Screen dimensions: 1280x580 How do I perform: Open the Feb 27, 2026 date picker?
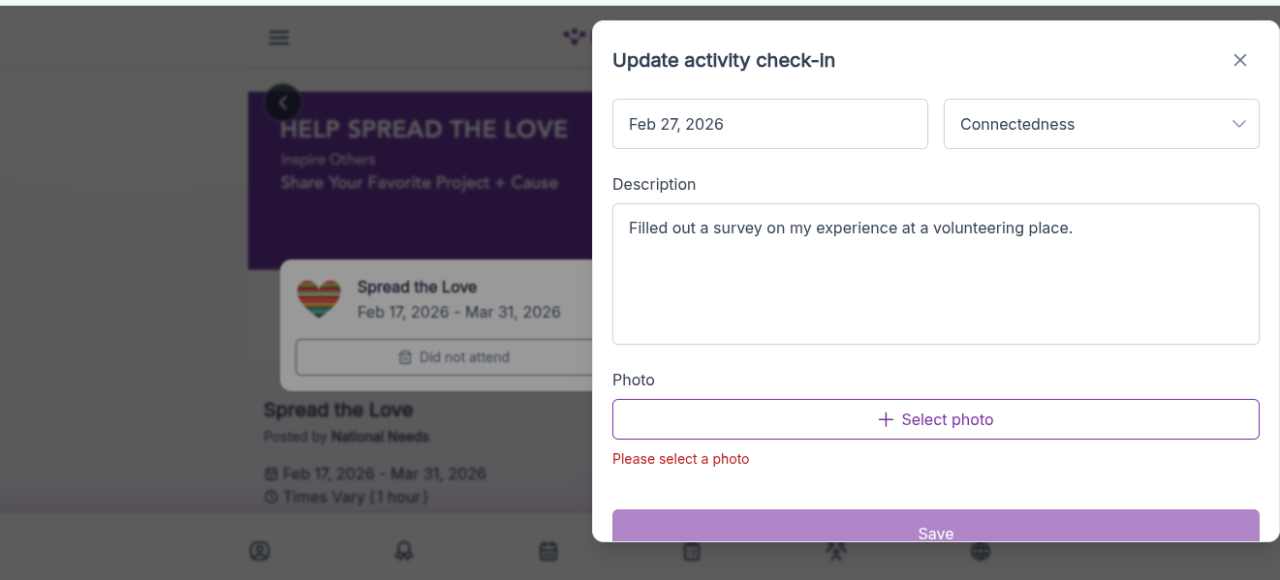click(x=769, y=124)
